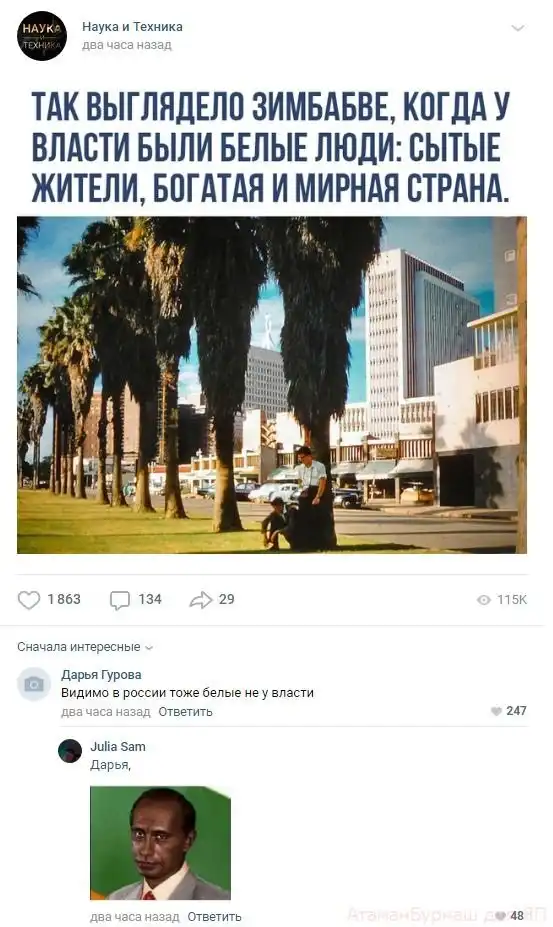The image size is (553, 927).
Task: Open Дарья Гурова's camera placeholder avatar
Action: click(34, 684)
